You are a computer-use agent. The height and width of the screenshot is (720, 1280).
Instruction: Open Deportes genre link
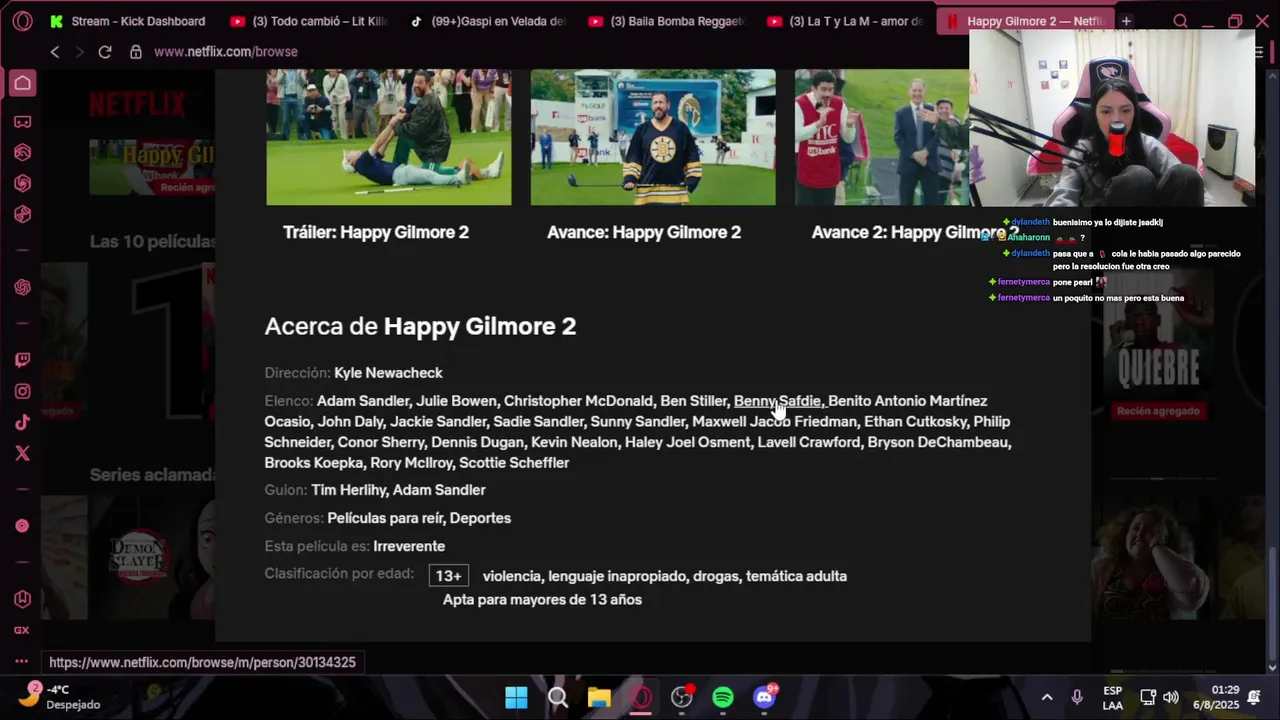coord(480,518)
